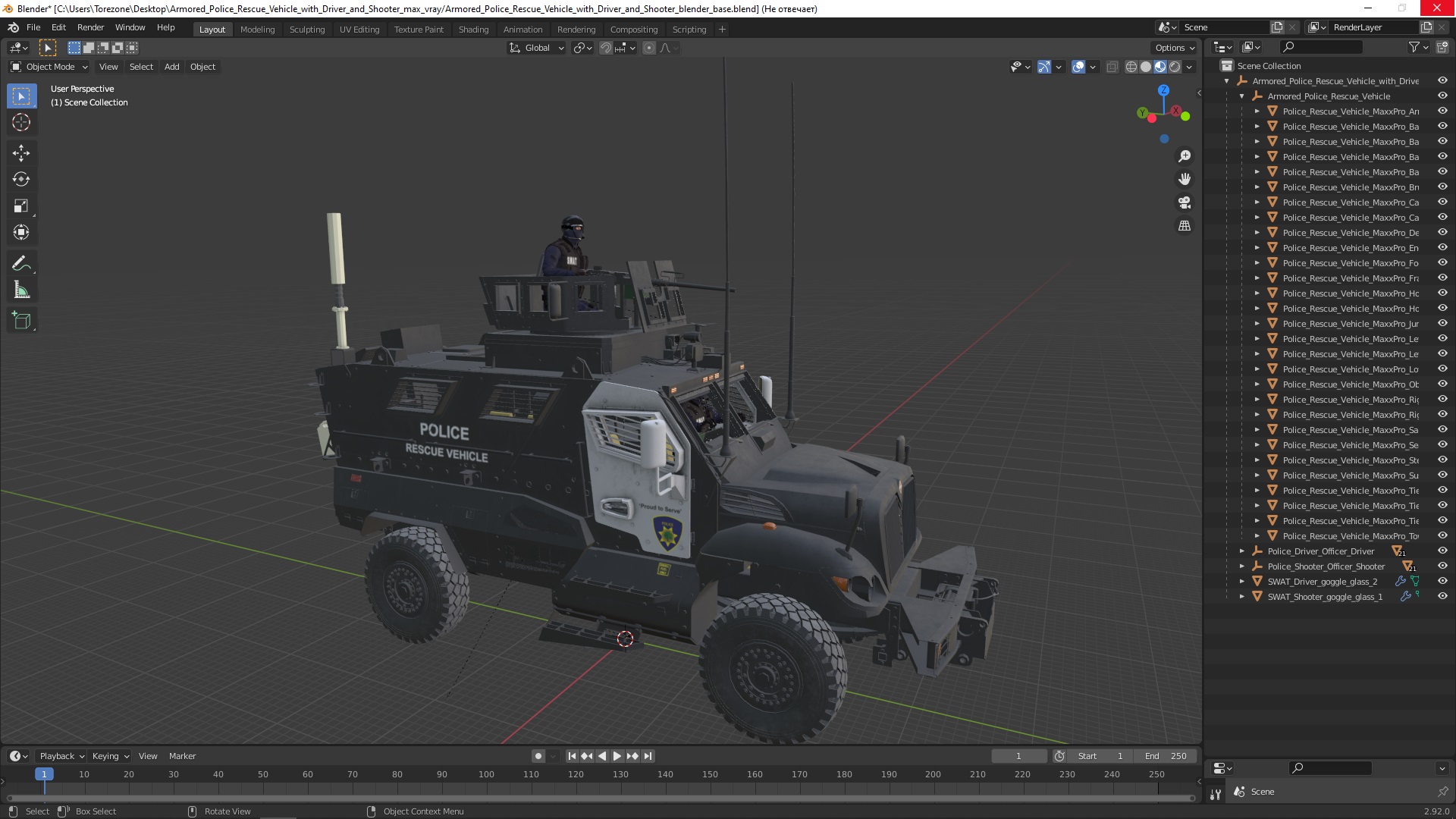1456x819 pixels.
Task: Select the Measure tool
Action: click(x=21, y=290)
